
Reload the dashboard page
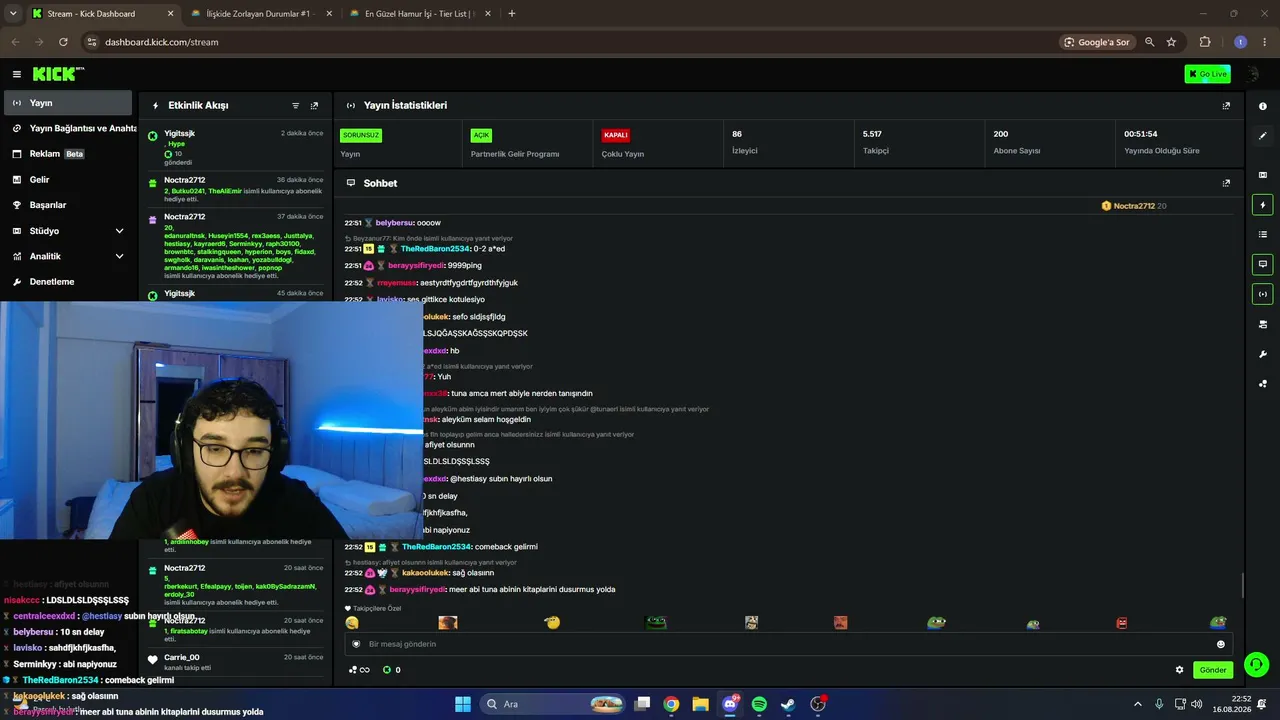(63, 42)
